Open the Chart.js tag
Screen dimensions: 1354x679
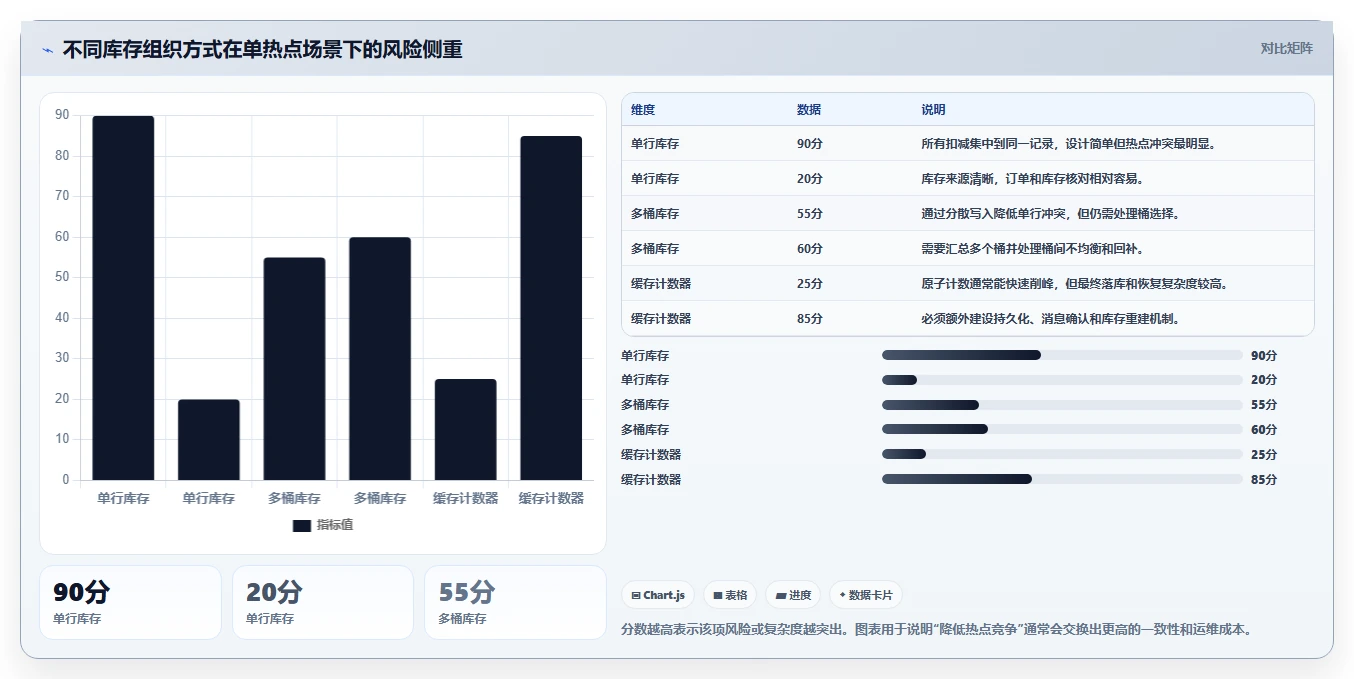(x=658, y=595)
